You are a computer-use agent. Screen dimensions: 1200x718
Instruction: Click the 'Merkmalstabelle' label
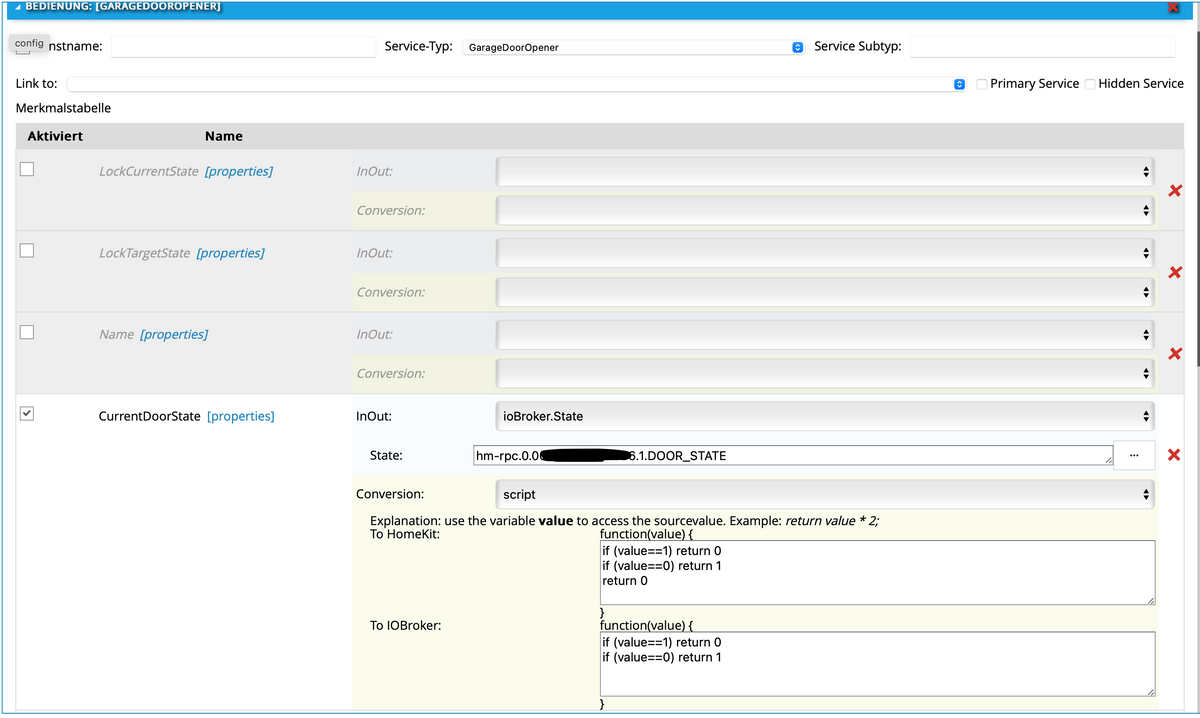64,107
